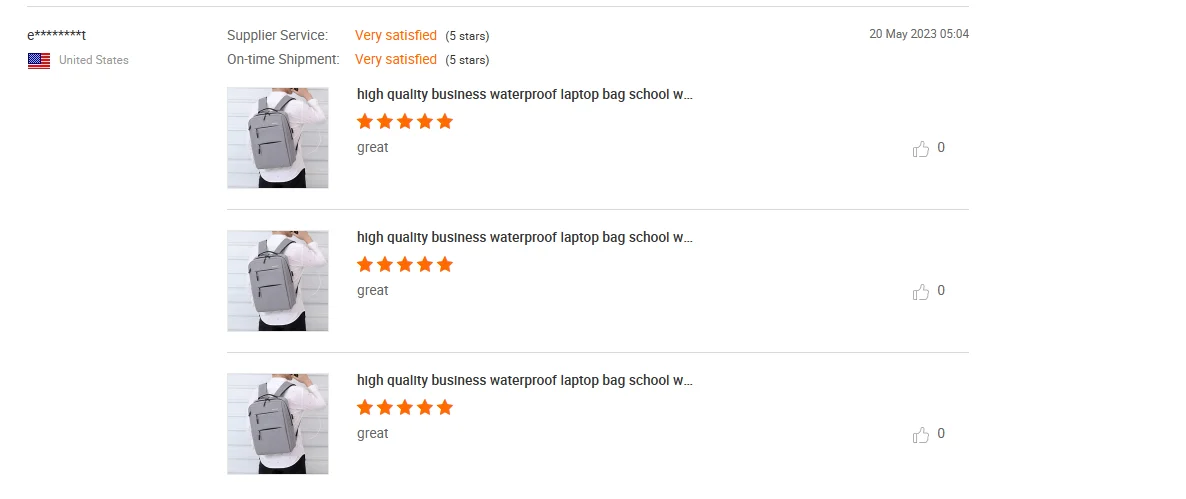Viewport: 1186px width, 499px height.
Task: Click the 'United States' country label
Action: click(x=94, y=61)
